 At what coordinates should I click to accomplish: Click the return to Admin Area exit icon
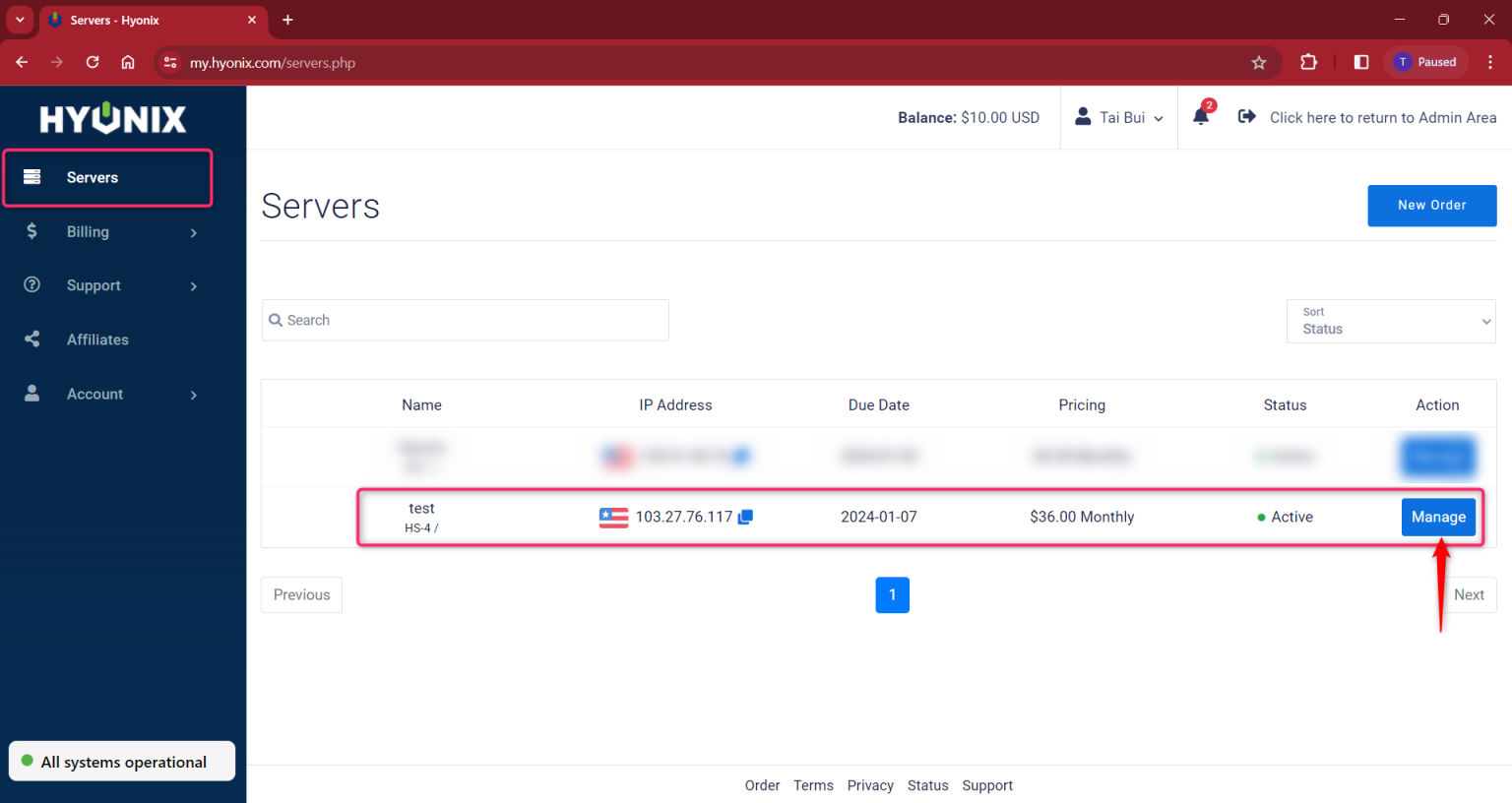pyautogui.click(x=1246, y=117)
